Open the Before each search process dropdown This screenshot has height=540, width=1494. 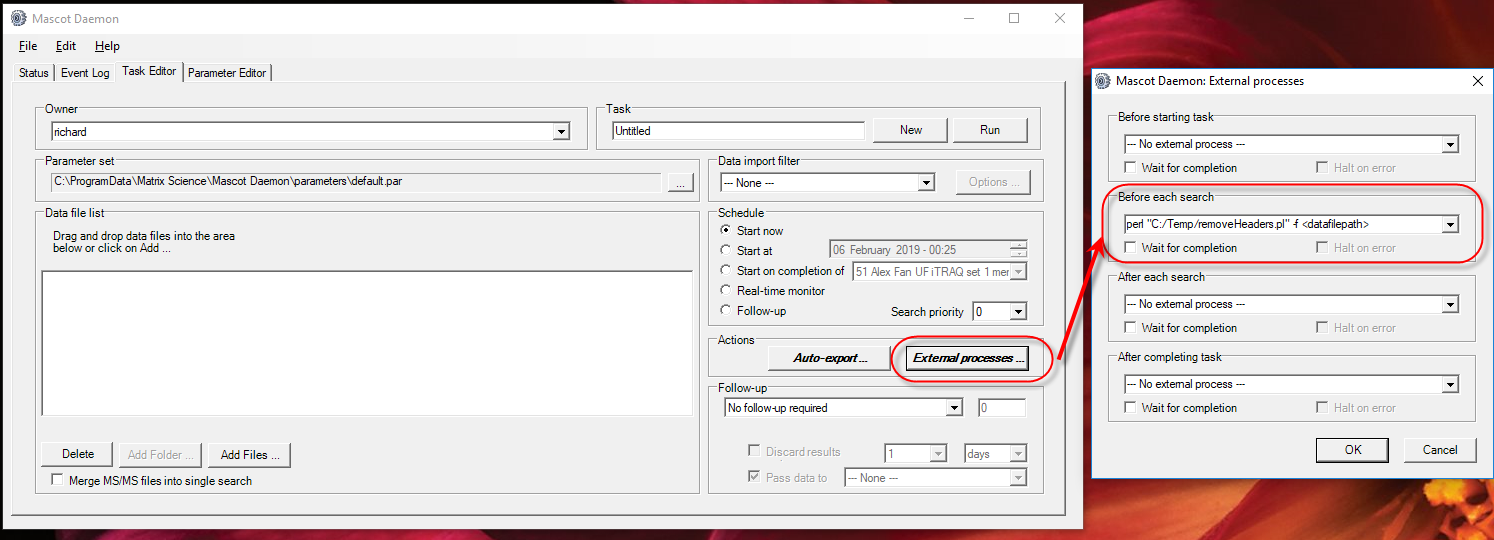[x=1450, y=224]
